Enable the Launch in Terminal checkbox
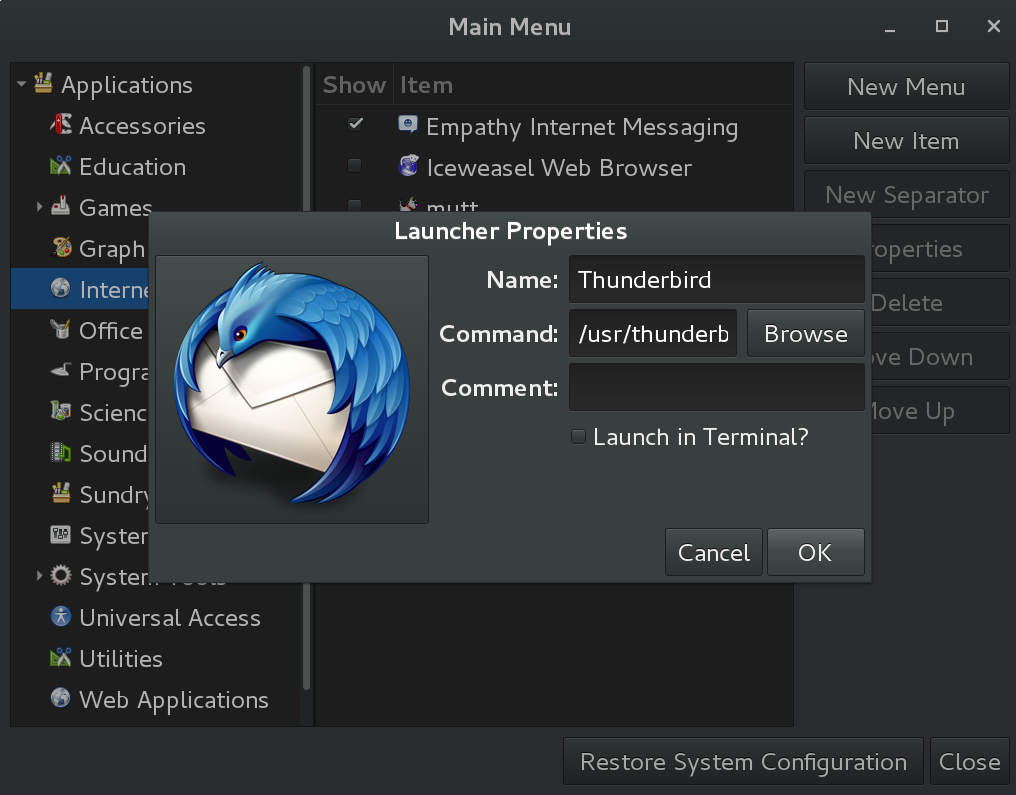The width and height of the screenshot is (1016, 795). click(x=579, y=436)
